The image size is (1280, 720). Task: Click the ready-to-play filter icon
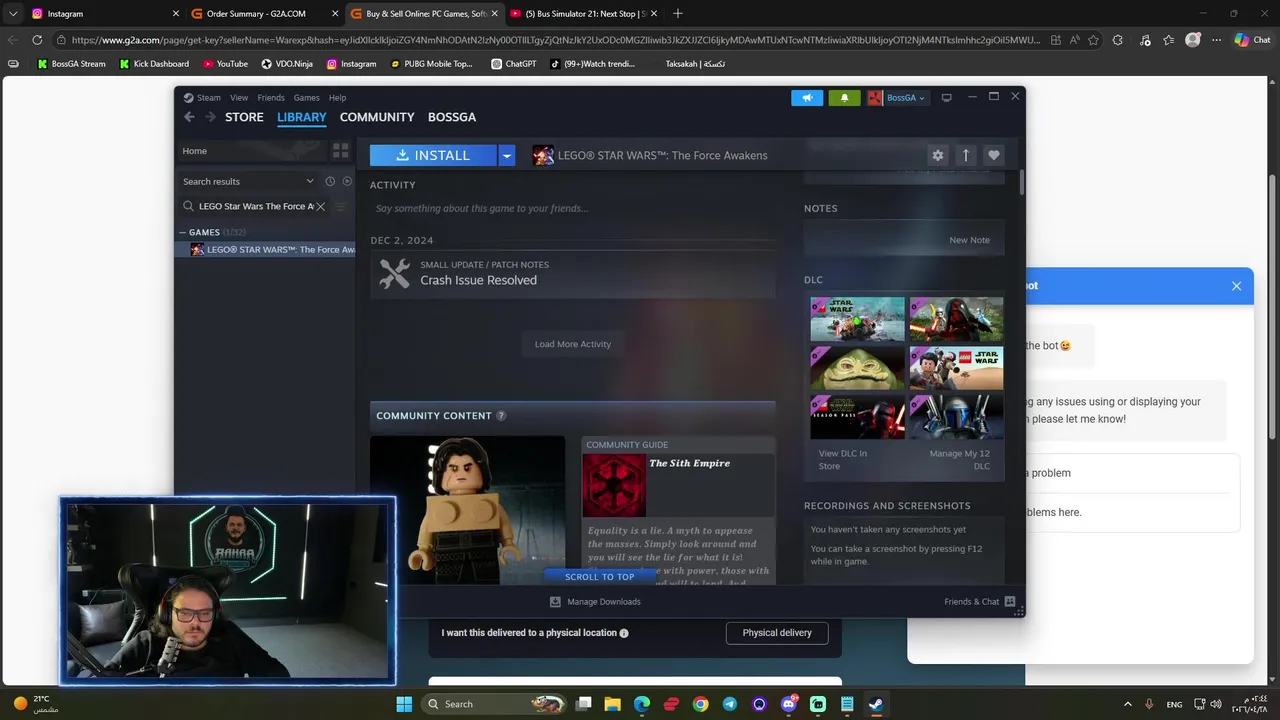pyautogui.click(x=347, y=181)
